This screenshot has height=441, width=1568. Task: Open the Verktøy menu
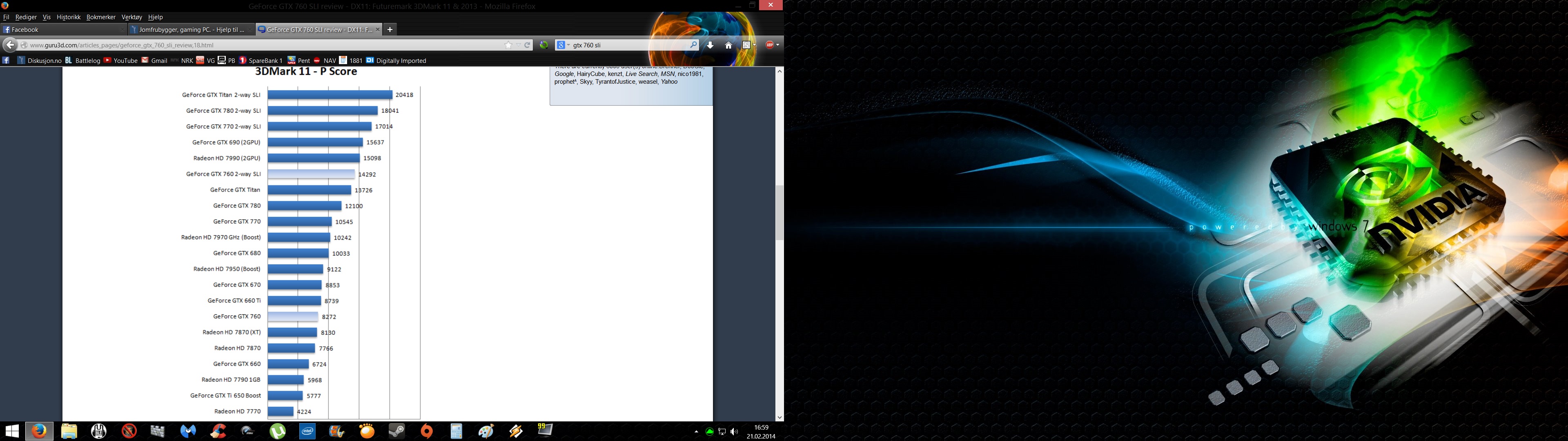(x=131, y=17)
